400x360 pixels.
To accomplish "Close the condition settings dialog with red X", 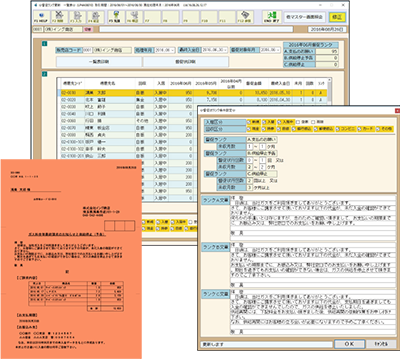I will tap(397, 110).
